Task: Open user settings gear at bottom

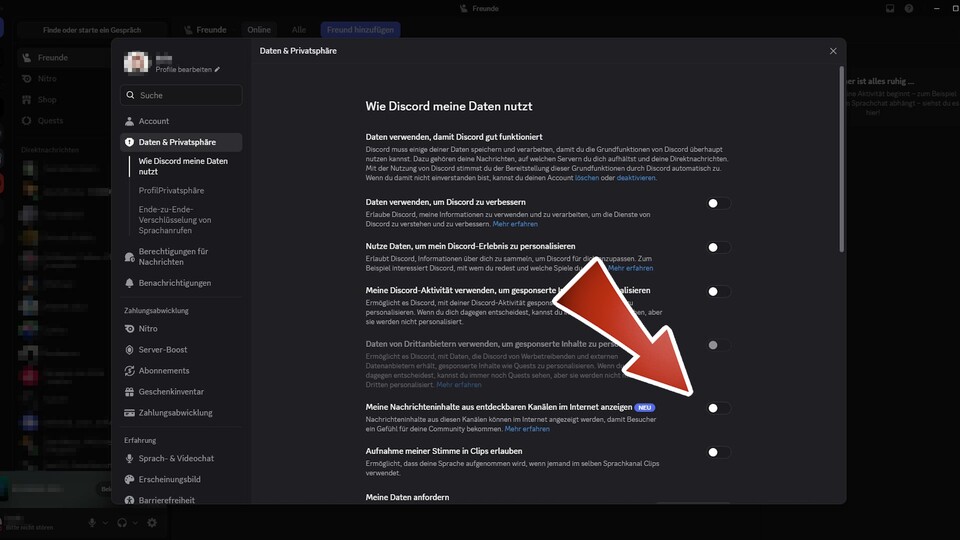Action: point(152,523)
